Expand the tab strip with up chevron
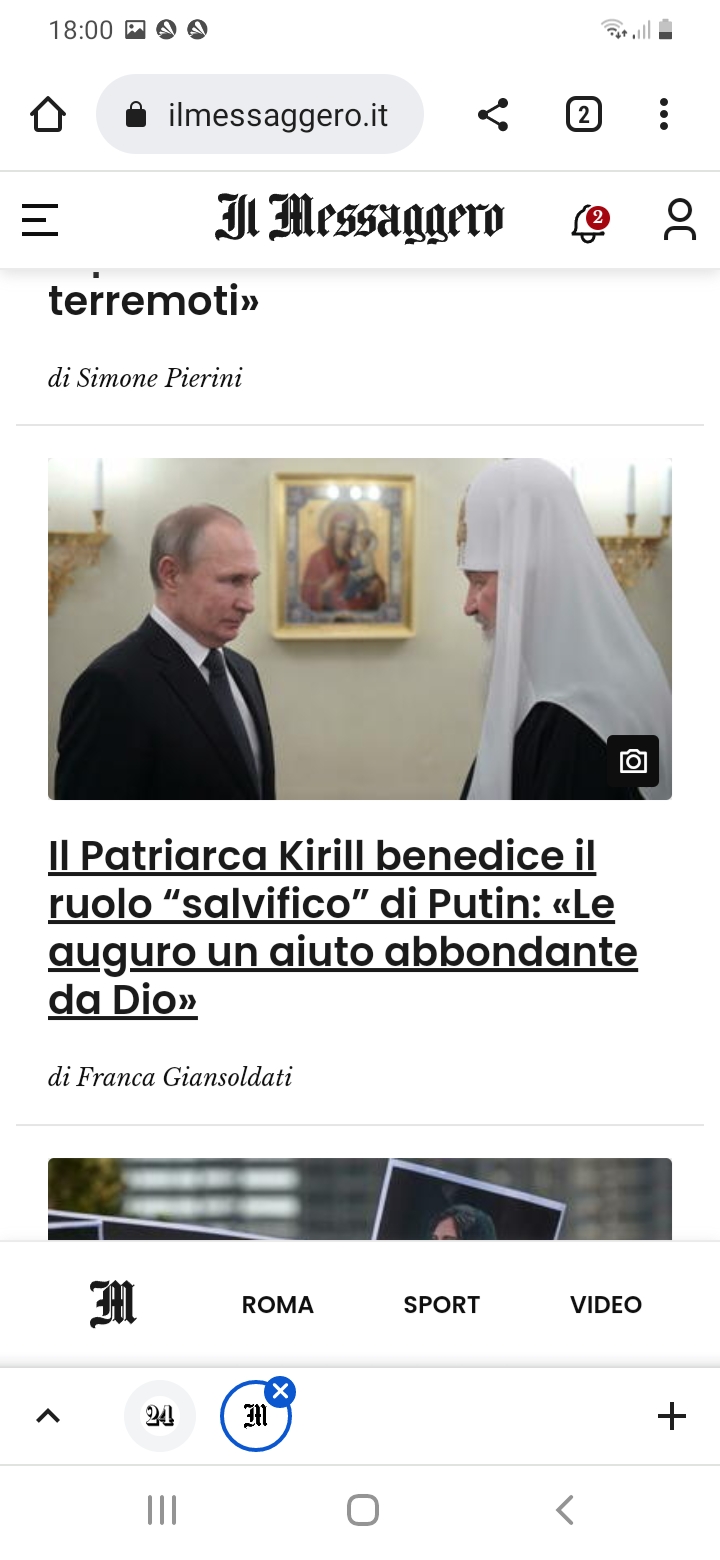Screen dimensions: 720x1560 click(48, 1416)
